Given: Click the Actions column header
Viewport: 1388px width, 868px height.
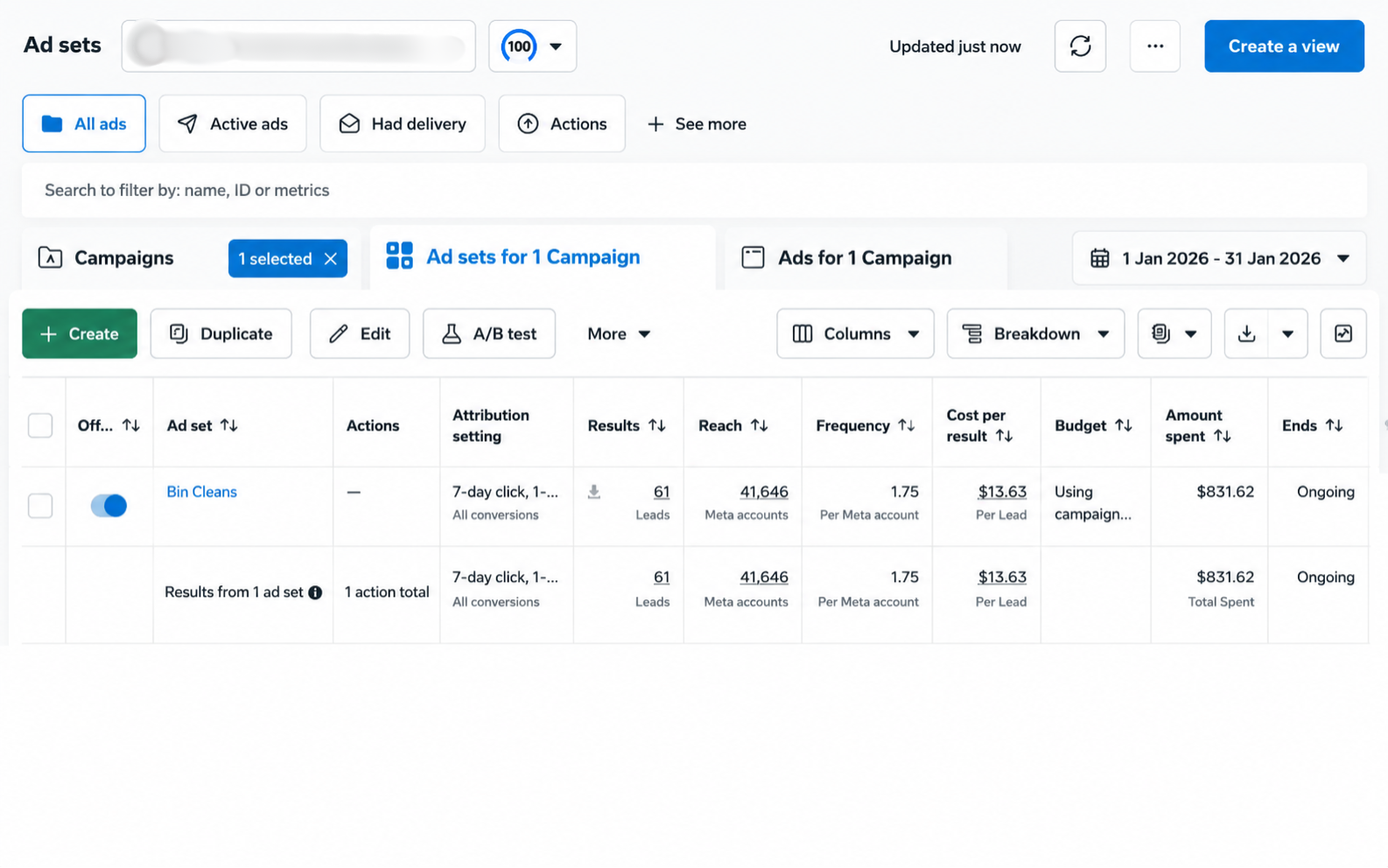Looking at the screenshot, I should click(x=373, y=425).
